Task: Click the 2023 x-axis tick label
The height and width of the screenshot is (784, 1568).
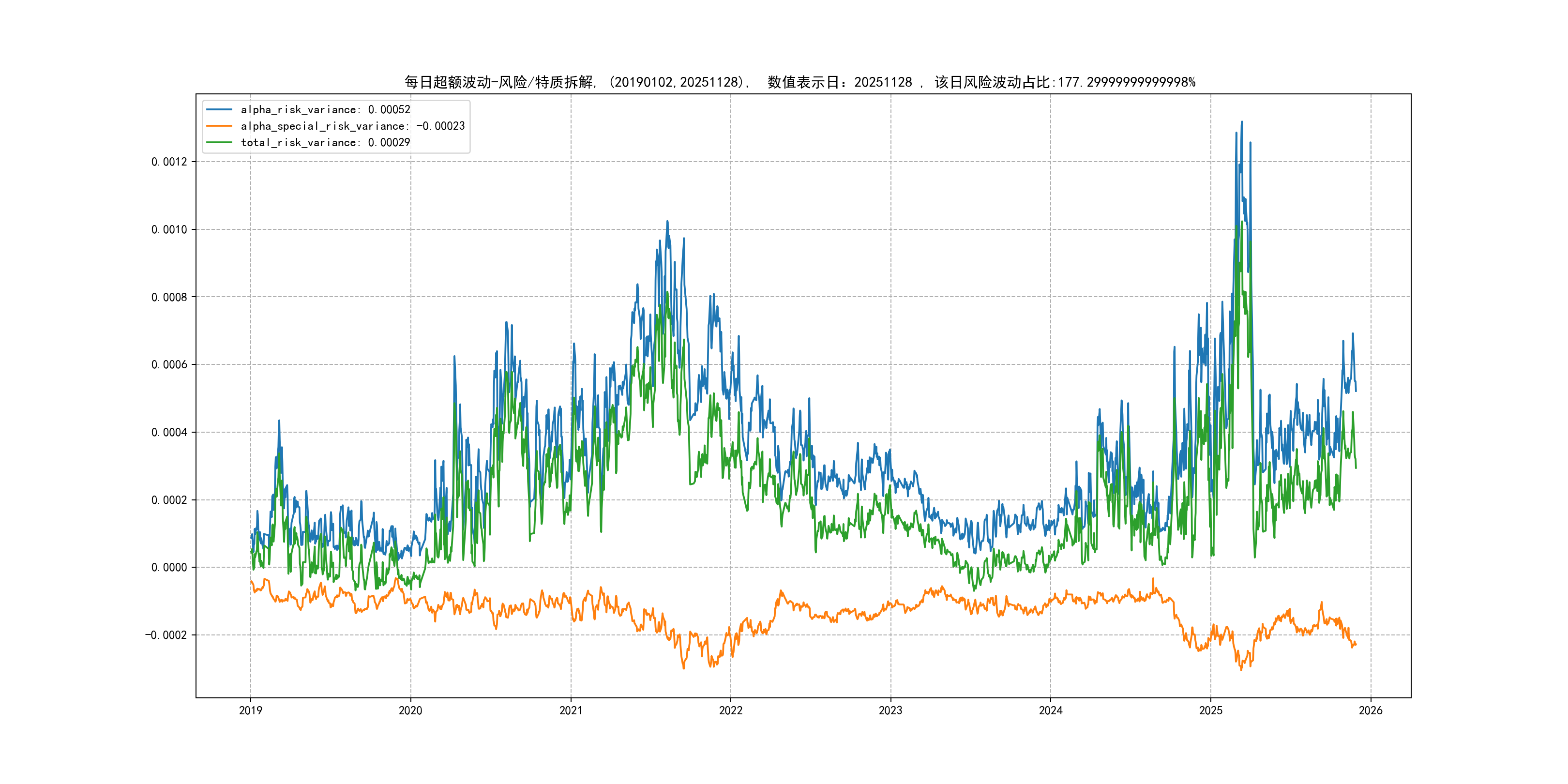Action: [890, 710]
